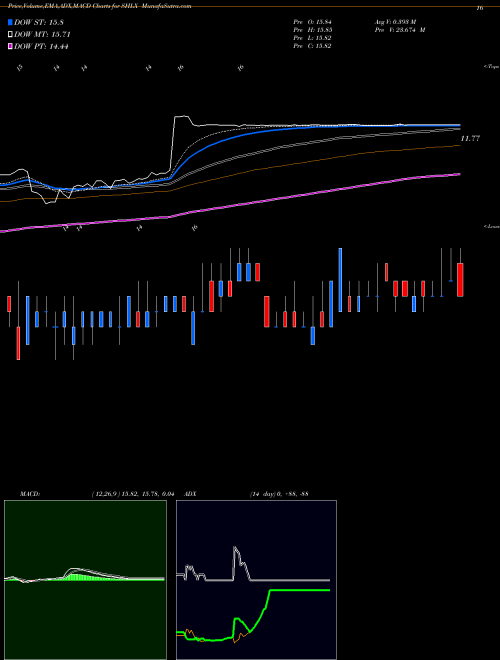Click the 11.77 price label
Viewport: 500px width, 660px height.
coord(470,138)
